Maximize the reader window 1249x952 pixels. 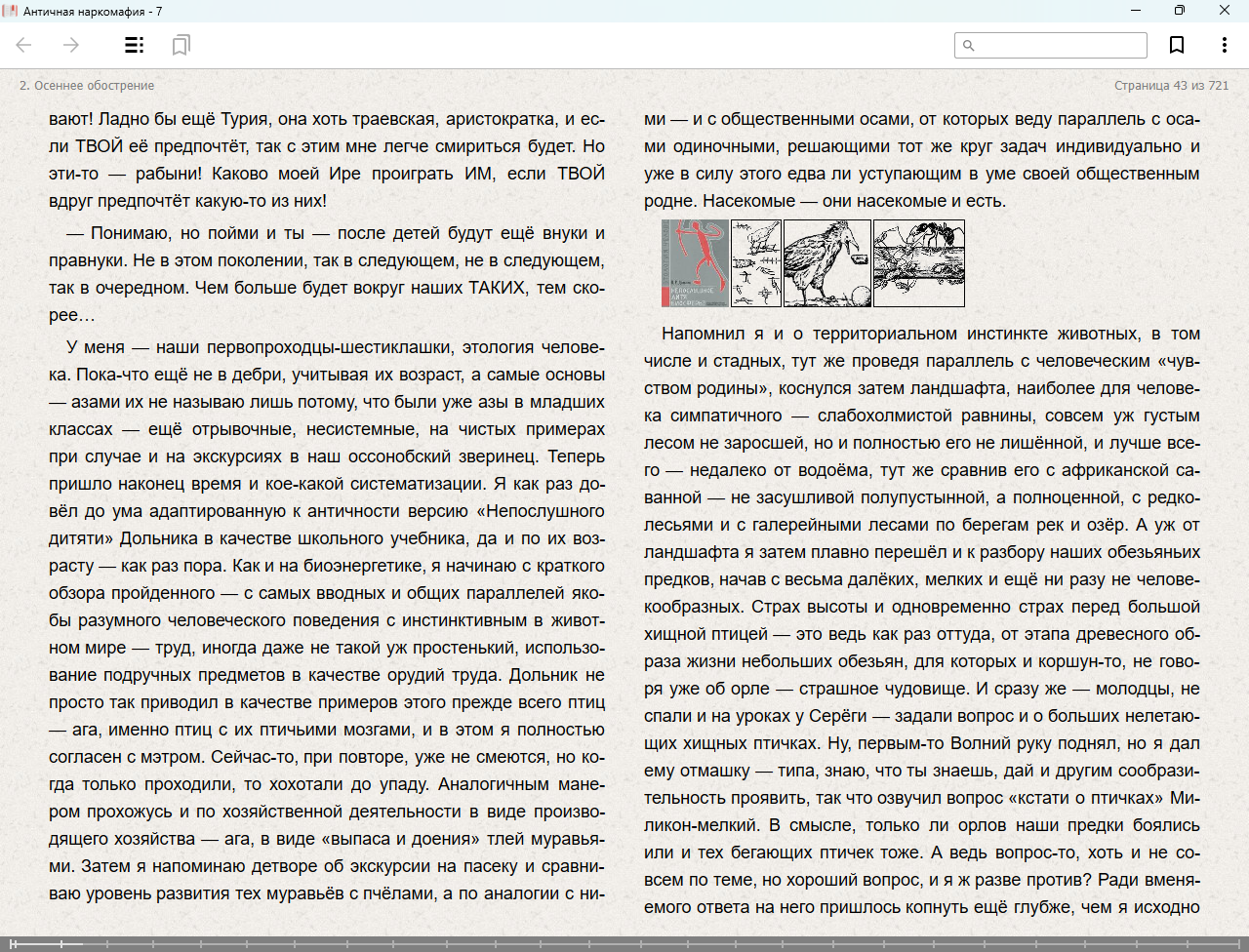tap(1179, 11)
